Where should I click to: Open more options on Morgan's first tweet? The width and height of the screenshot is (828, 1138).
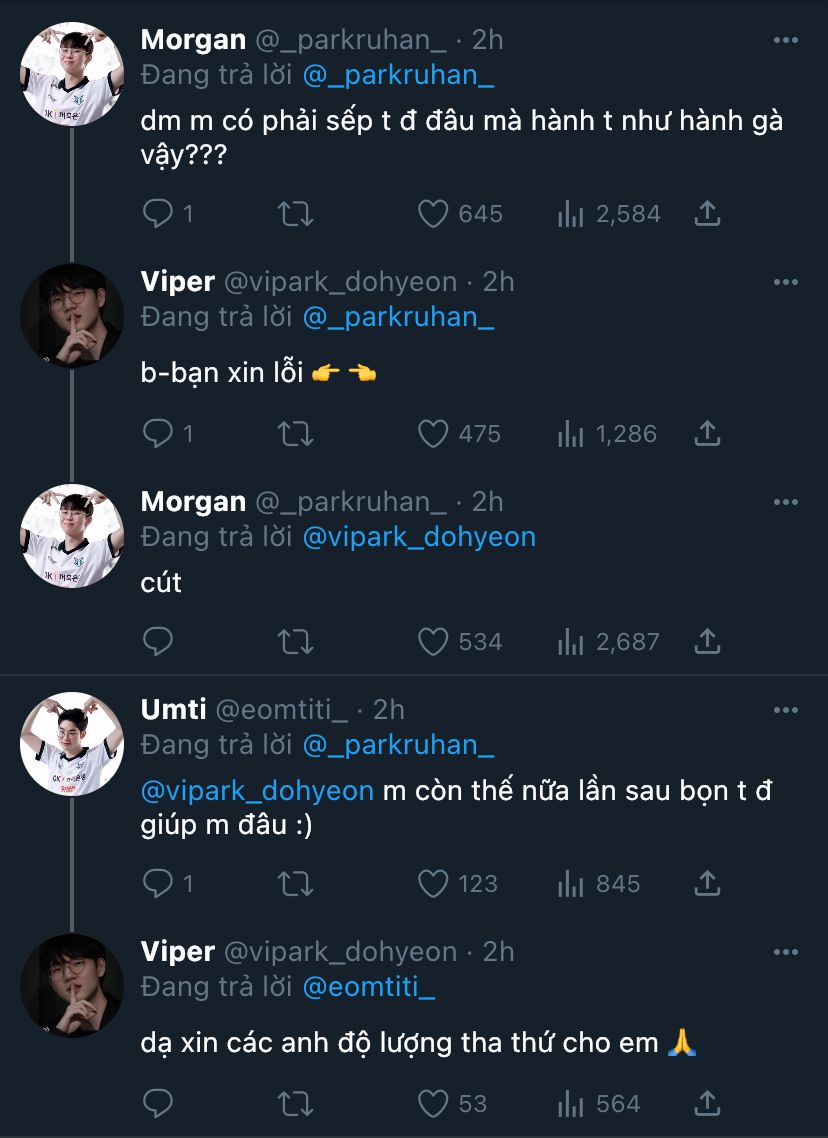786,40
